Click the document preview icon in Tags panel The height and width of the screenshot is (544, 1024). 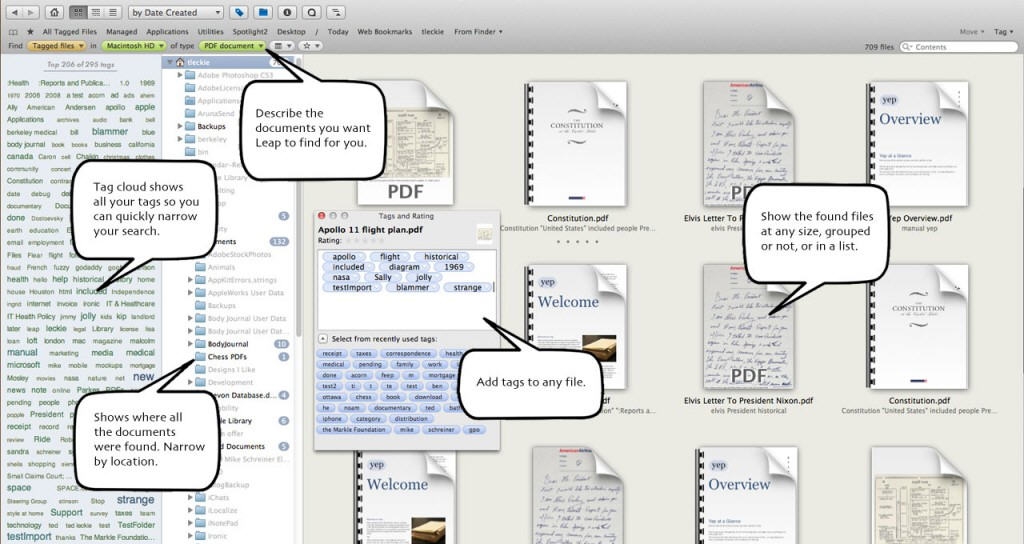coord(485,233)
